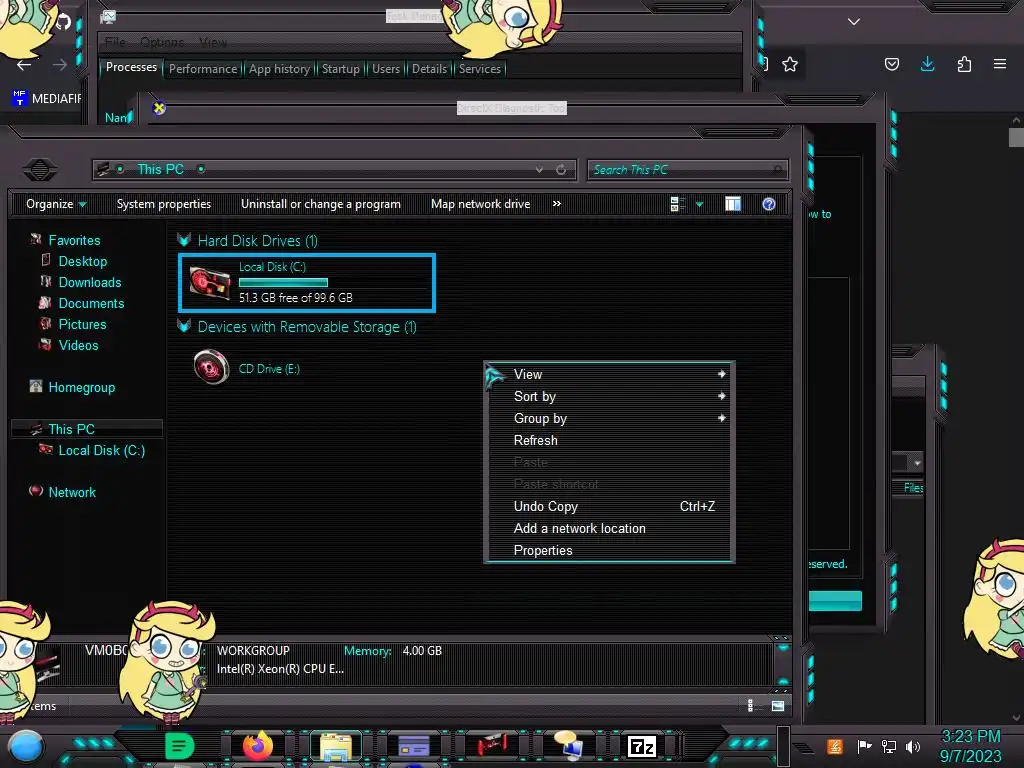The image size is (1024, 768).
Task: Open Pictures in the sidebar
Action: pyautogui.click(x=82, y=324)
